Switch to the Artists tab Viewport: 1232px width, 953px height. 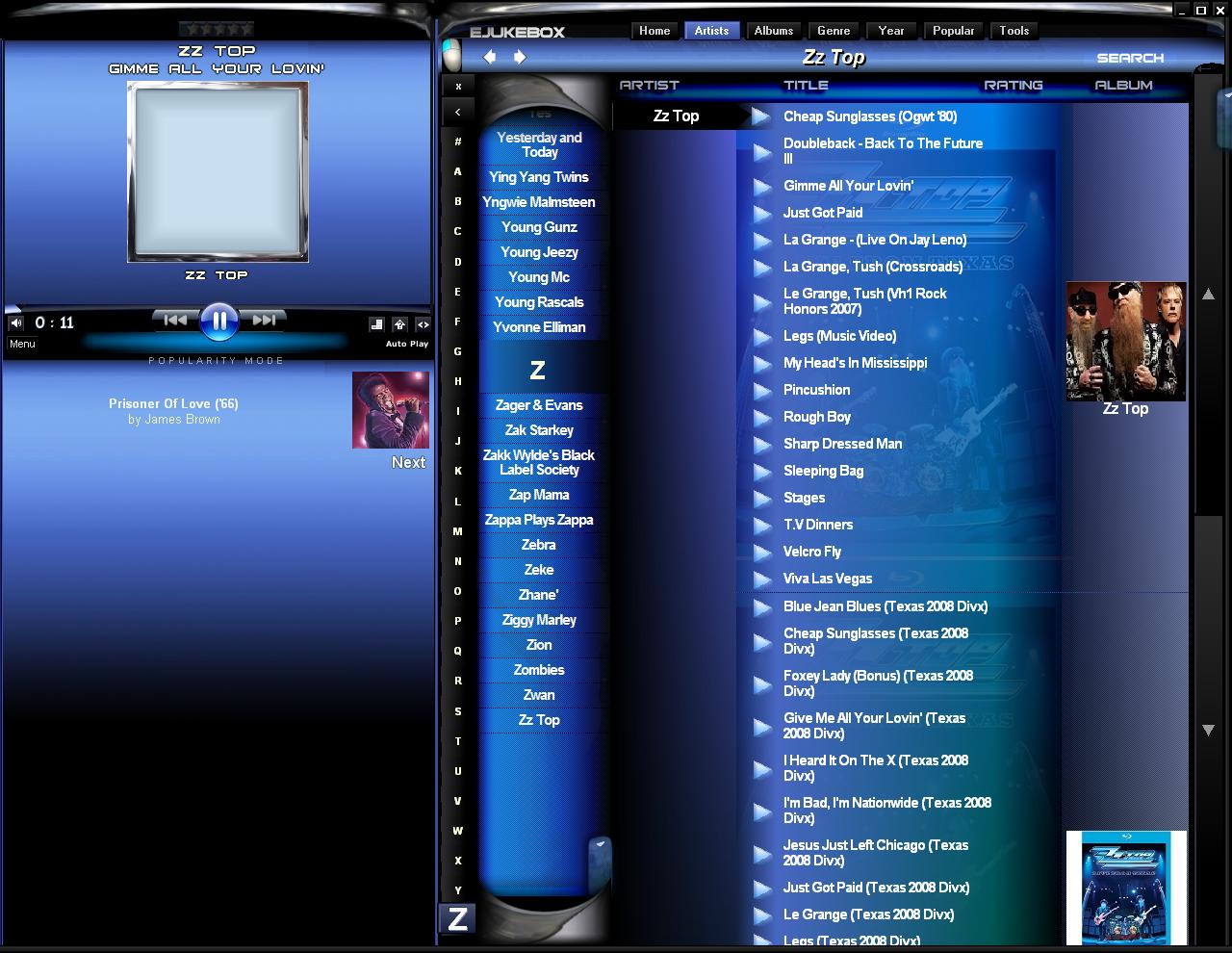coord(712,31)
